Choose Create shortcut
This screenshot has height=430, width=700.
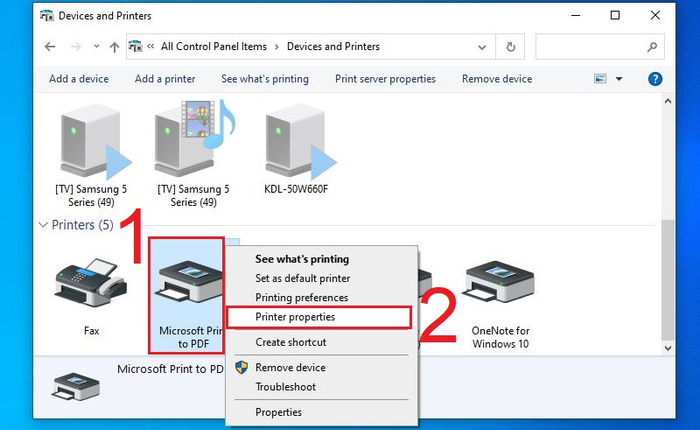291,342
